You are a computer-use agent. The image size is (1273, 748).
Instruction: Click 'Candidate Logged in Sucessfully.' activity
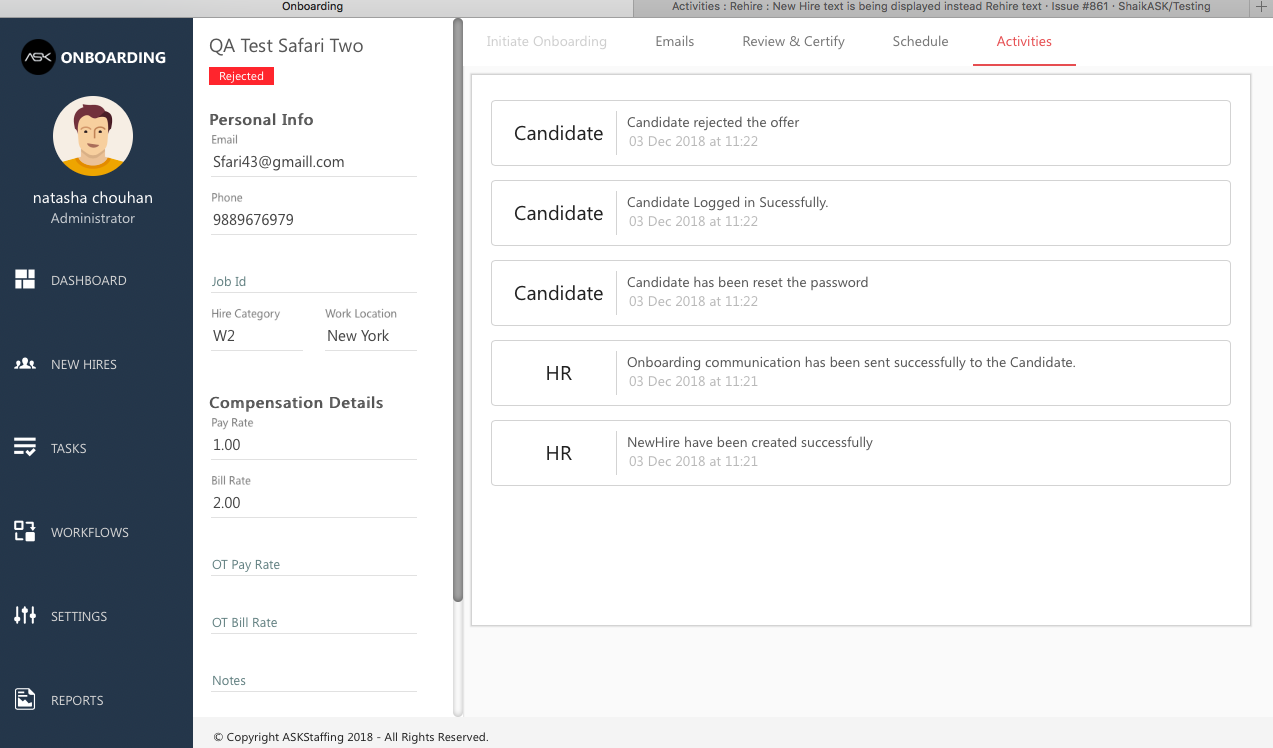point(860,213)
